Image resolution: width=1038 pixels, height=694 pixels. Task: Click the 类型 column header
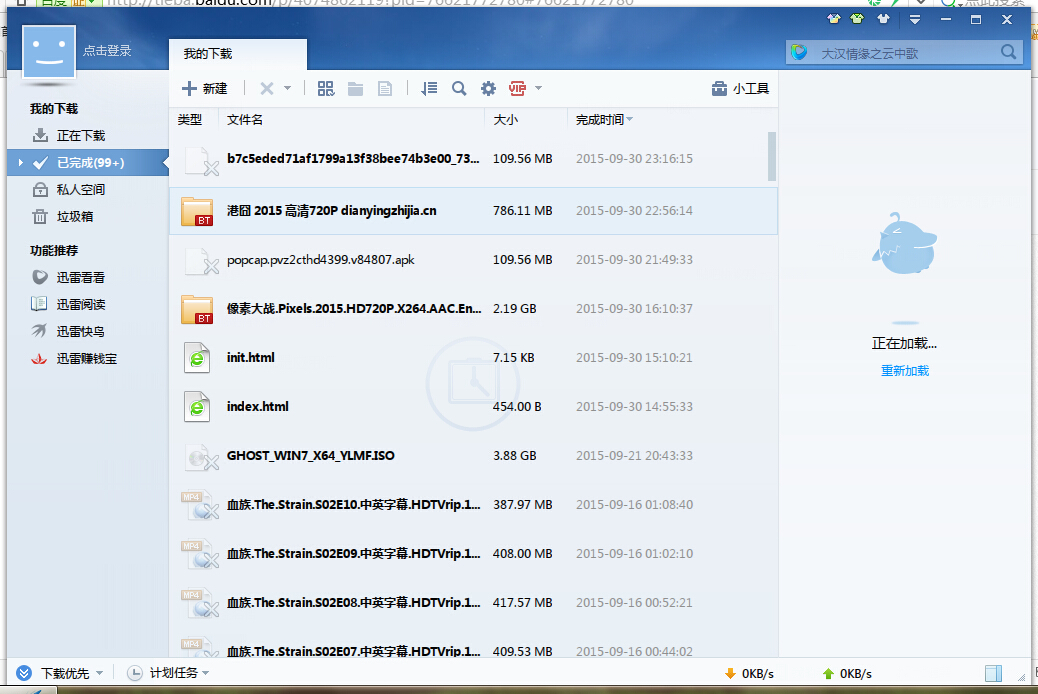(189, 120)
